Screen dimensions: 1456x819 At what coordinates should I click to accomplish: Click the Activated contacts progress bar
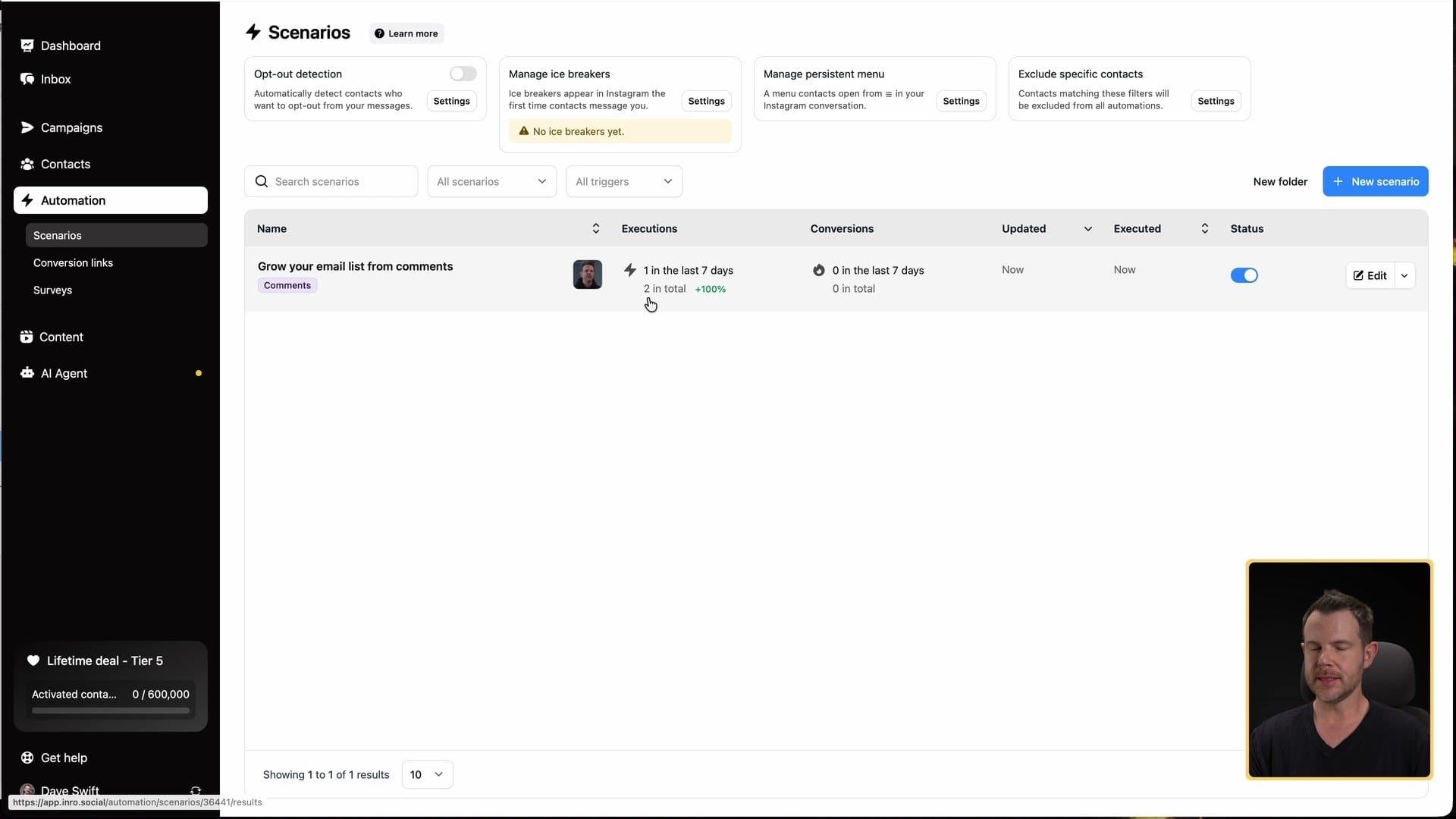click(111, 711)
